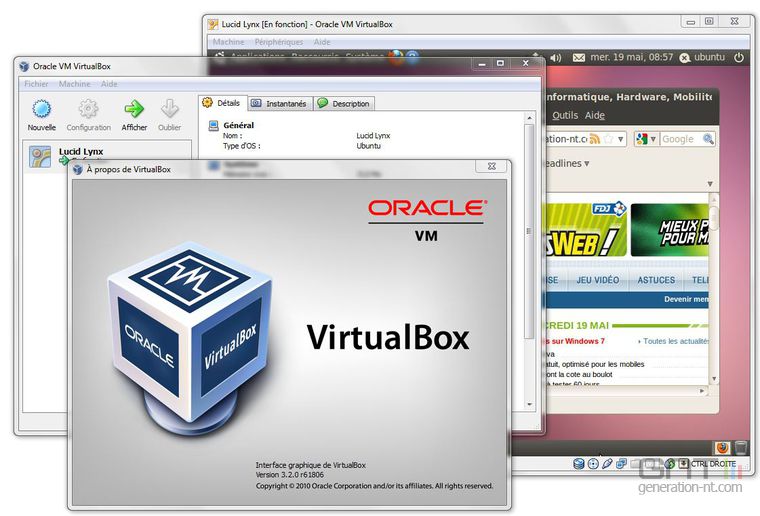Image resolution: width=760 pixels, height=516 pixels.
Task: Click keyboard capture arrow beside CTRL DROITE
Action: click(683, 464)
